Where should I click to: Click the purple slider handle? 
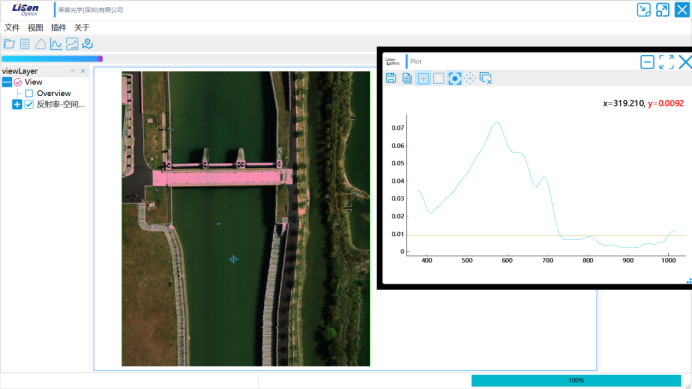[x=100, y=59]
